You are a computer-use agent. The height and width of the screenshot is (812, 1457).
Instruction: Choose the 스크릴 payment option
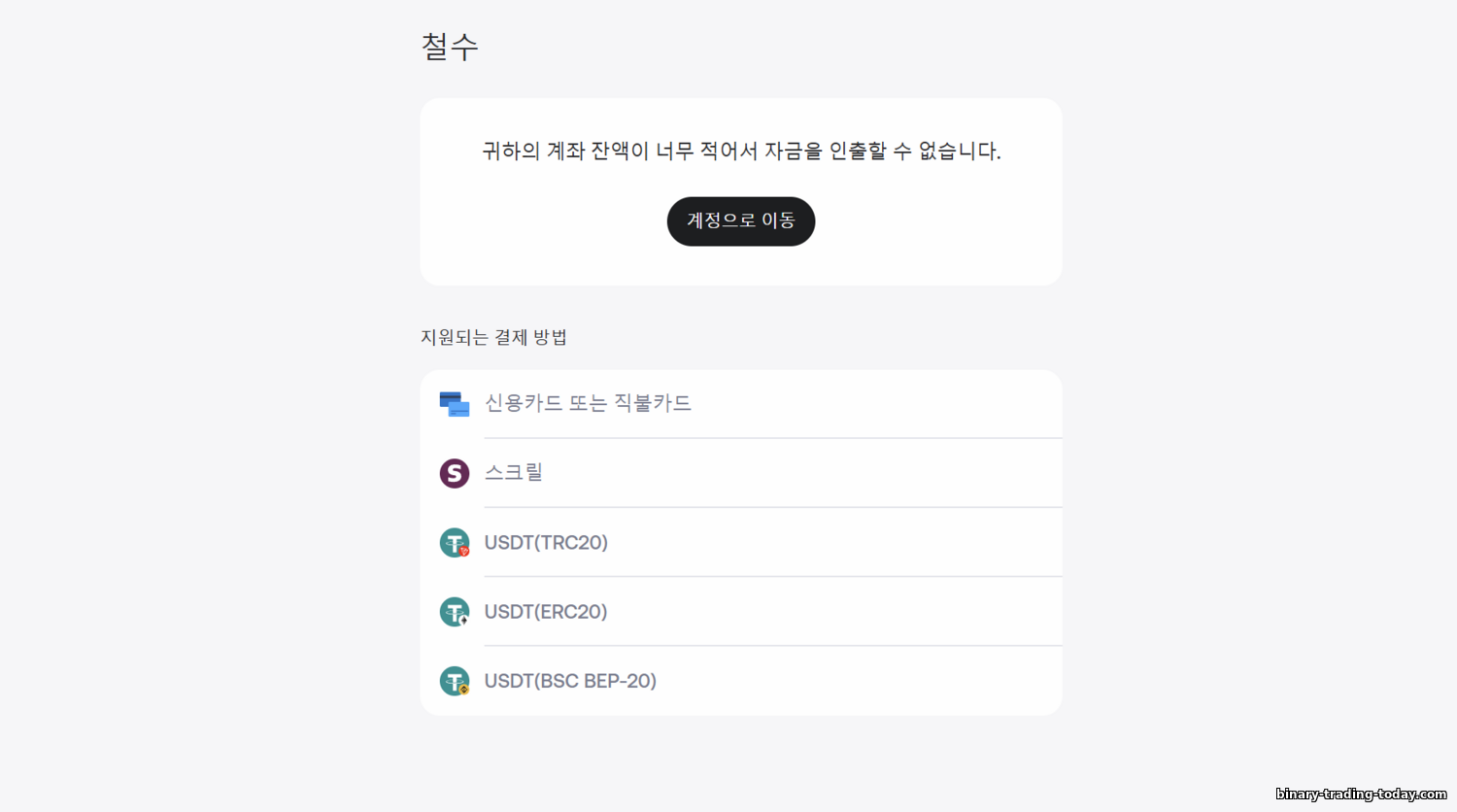[x=513, y=473]
